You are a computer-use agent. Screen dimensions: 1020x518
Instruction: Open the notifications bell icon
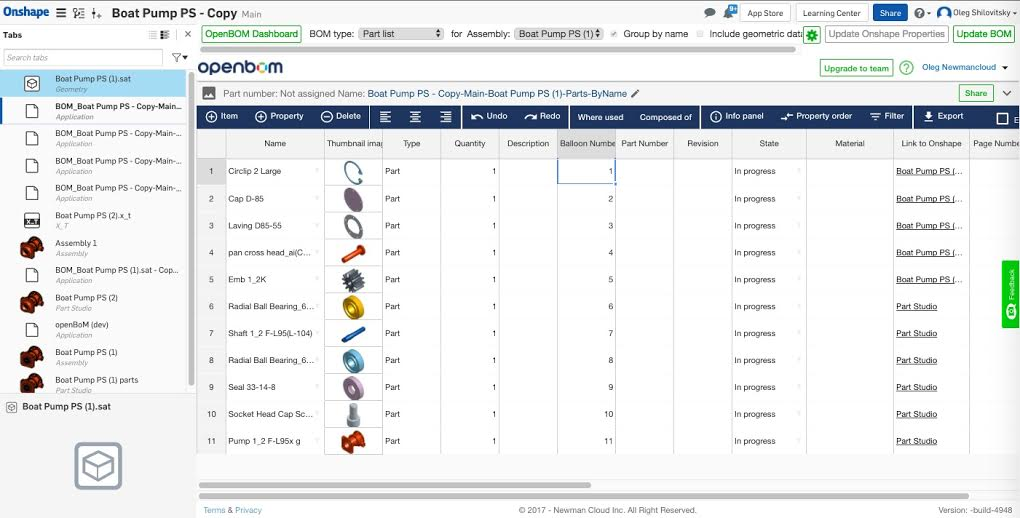[x=730, y=12]
